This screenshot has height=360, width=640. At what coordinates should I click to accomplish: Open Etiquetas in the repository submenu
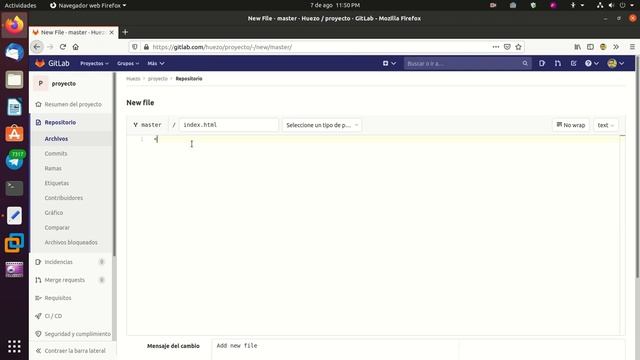[57, 183]
